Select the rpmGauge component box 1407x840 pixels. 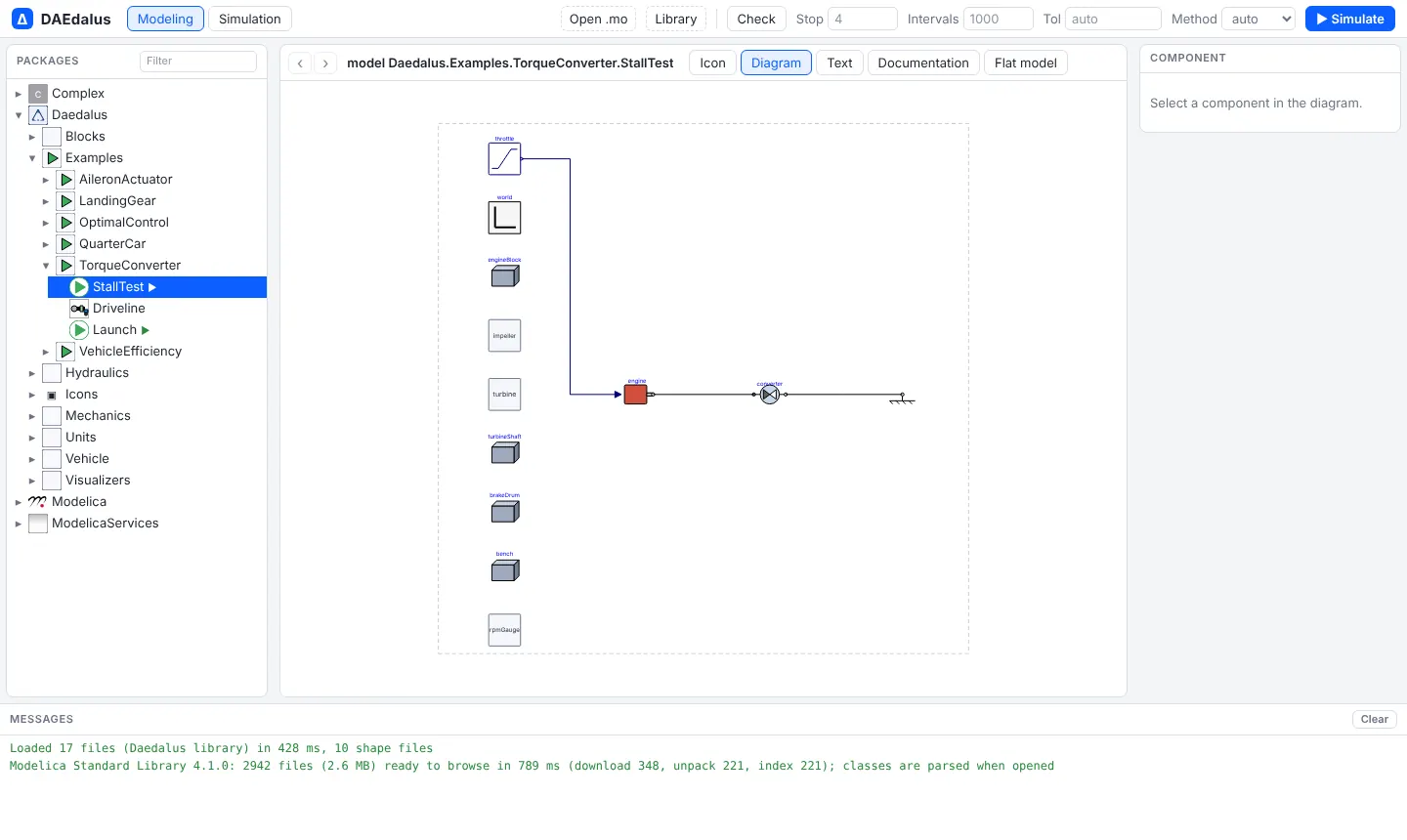point(504,630)
